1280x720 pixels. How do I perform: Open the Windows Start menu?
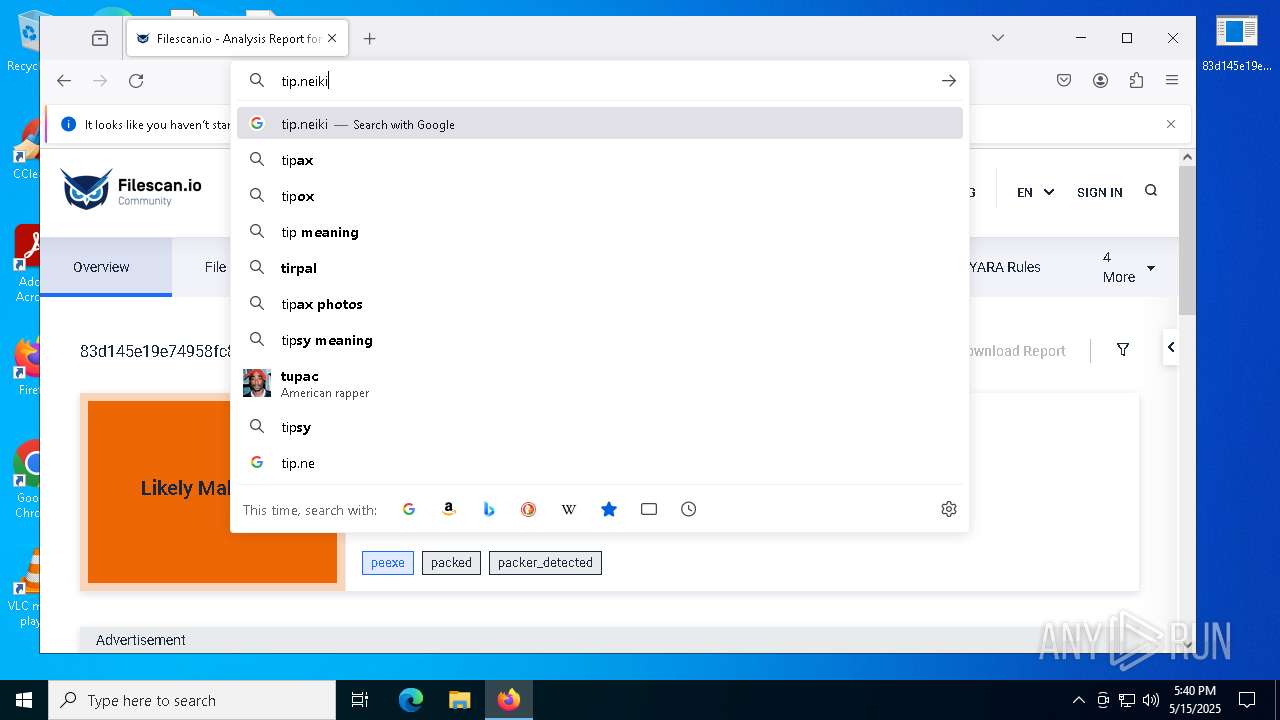click(x=24, y=700)
